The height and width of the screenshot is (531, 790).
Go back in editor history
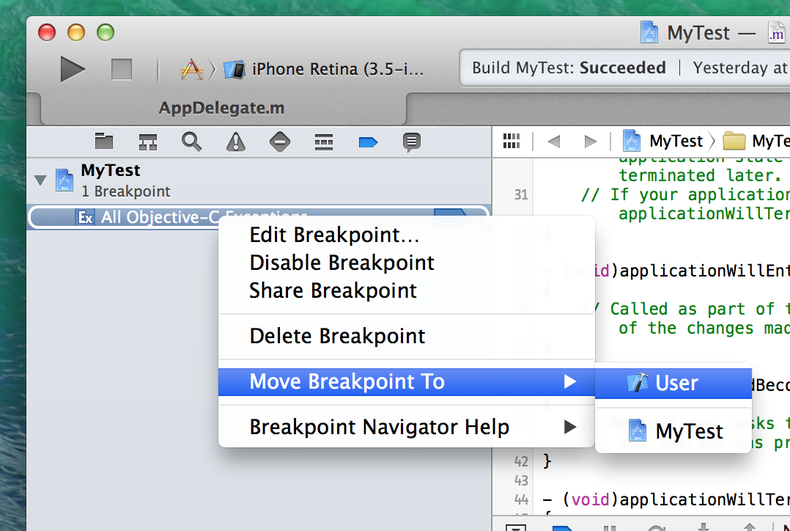point(554,142)
